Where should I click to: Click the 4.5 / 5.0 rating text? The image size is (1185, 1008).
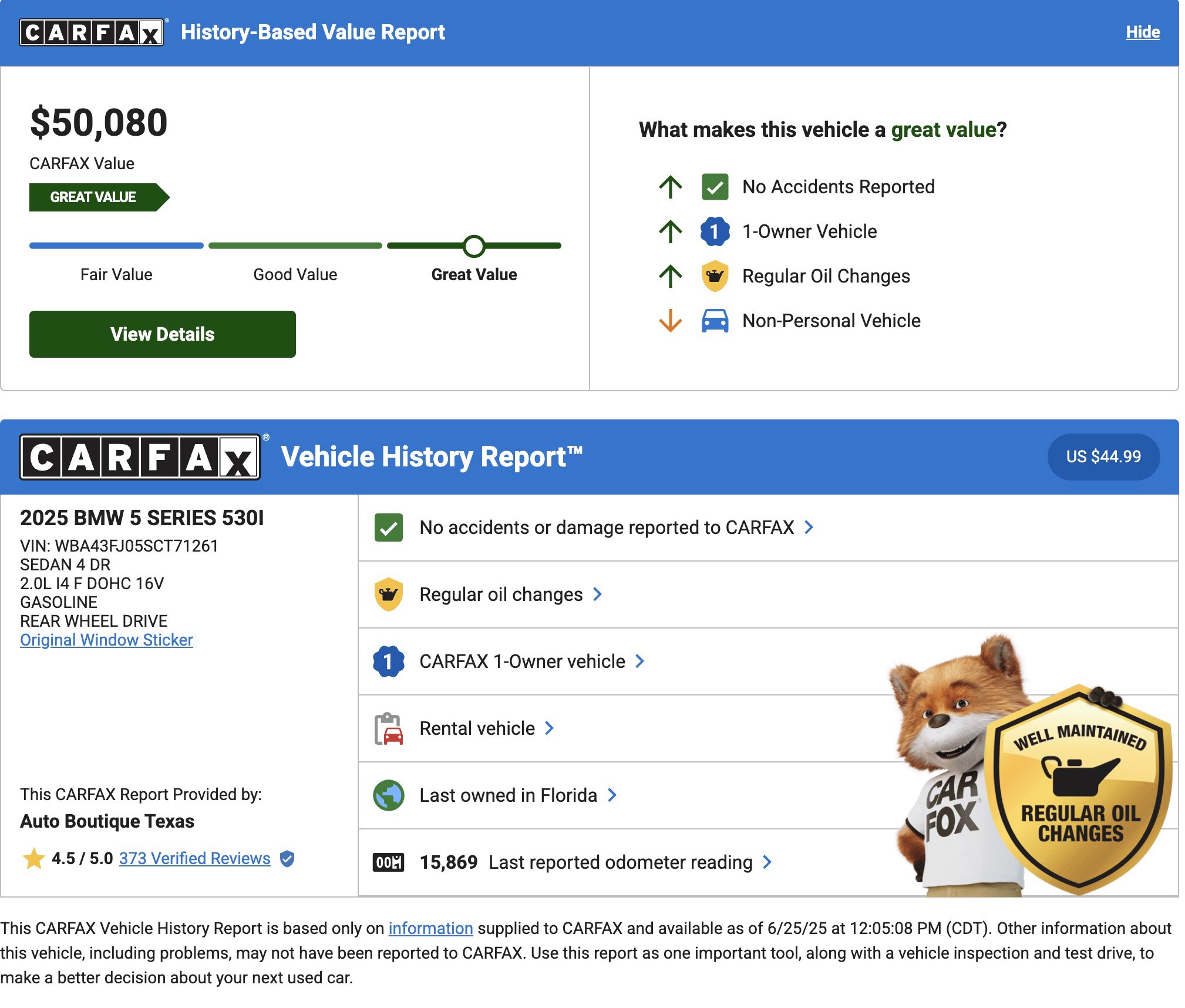coord(82,859)
